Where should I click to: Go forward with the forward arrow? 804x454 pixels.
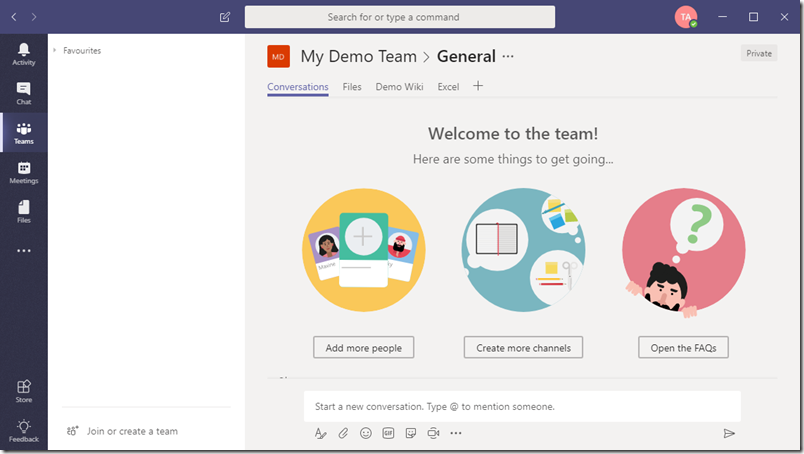pyautogui.click(x=34, y=17)
